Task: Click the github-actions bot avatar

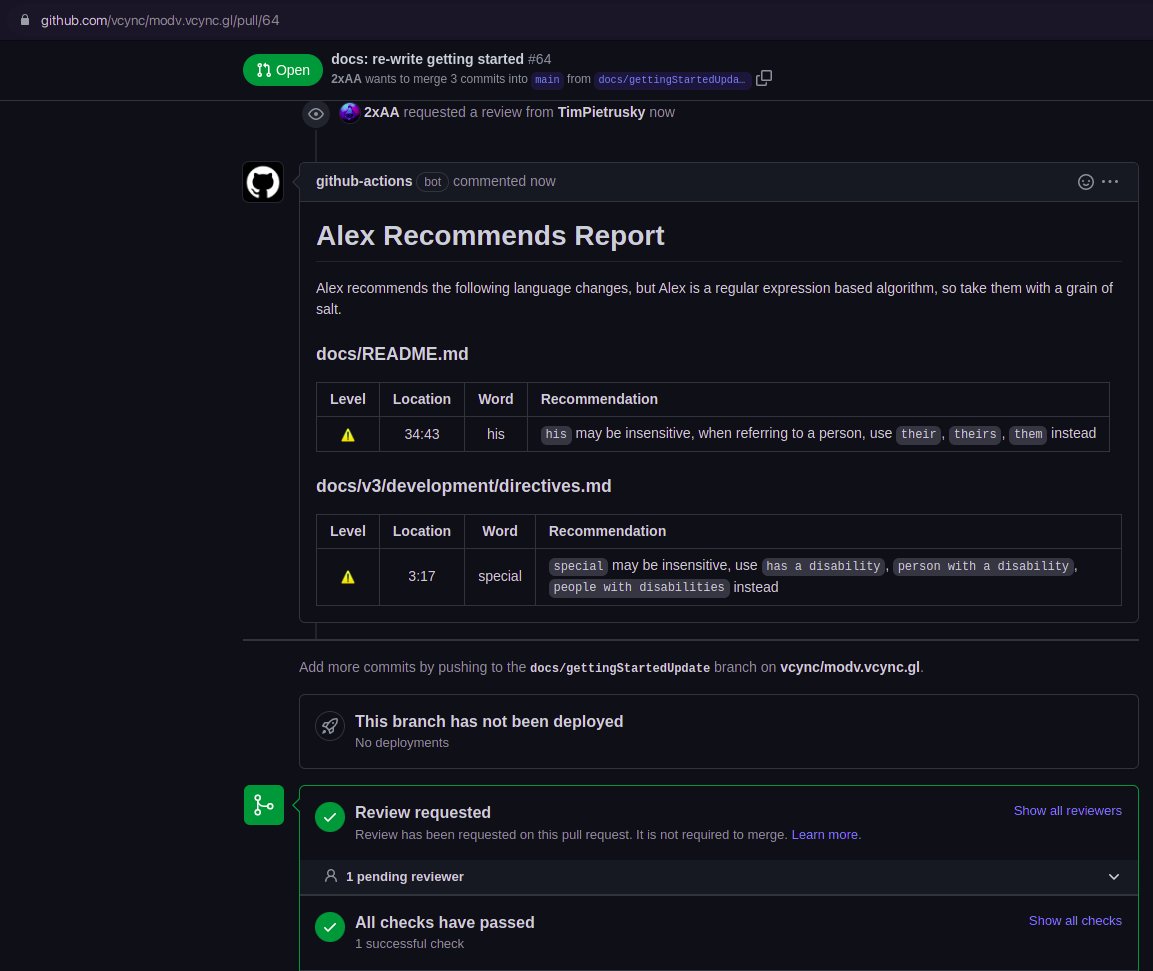Action: pyautogui.click(x=263, y=182)
